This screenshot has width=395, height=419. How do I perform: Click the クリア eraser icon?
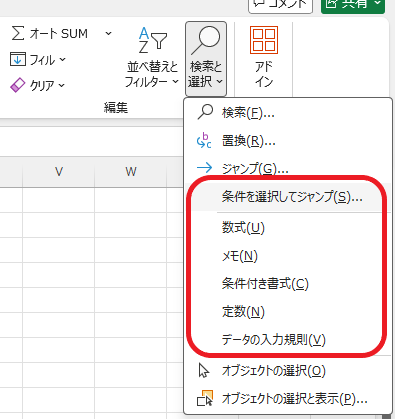point(17,85)
